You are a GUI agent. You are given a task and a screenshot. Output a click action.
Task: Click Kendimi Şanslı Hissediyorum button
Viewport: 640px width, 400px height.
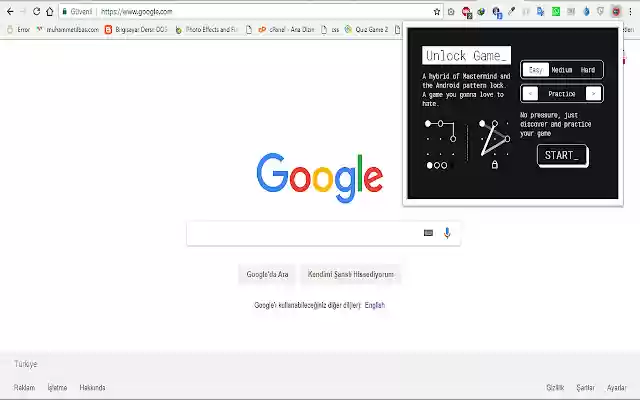coord(351,274)
